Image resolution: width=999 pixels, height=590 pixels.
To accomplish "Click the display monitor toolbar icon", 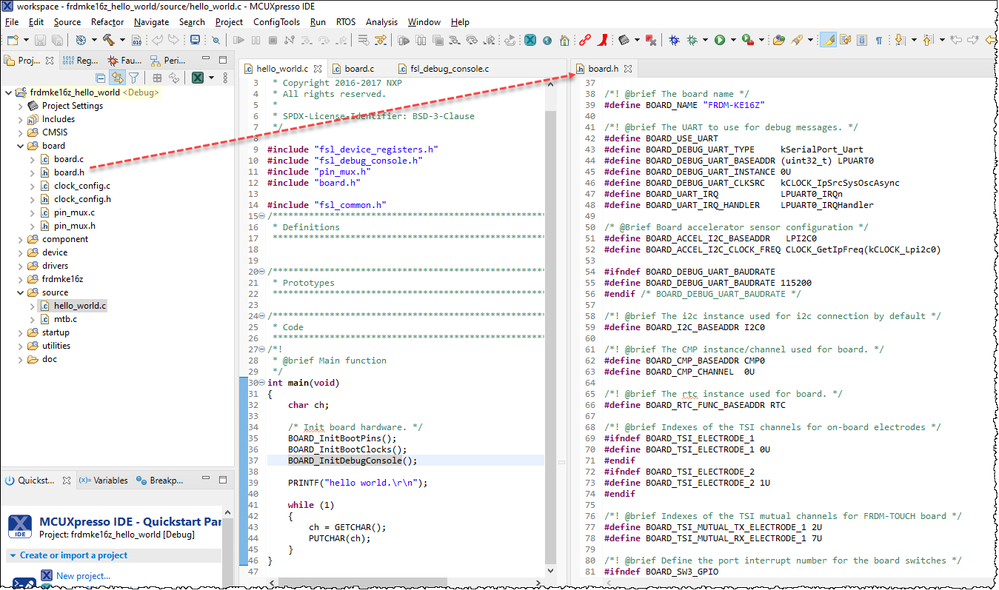I will point(195,40).
